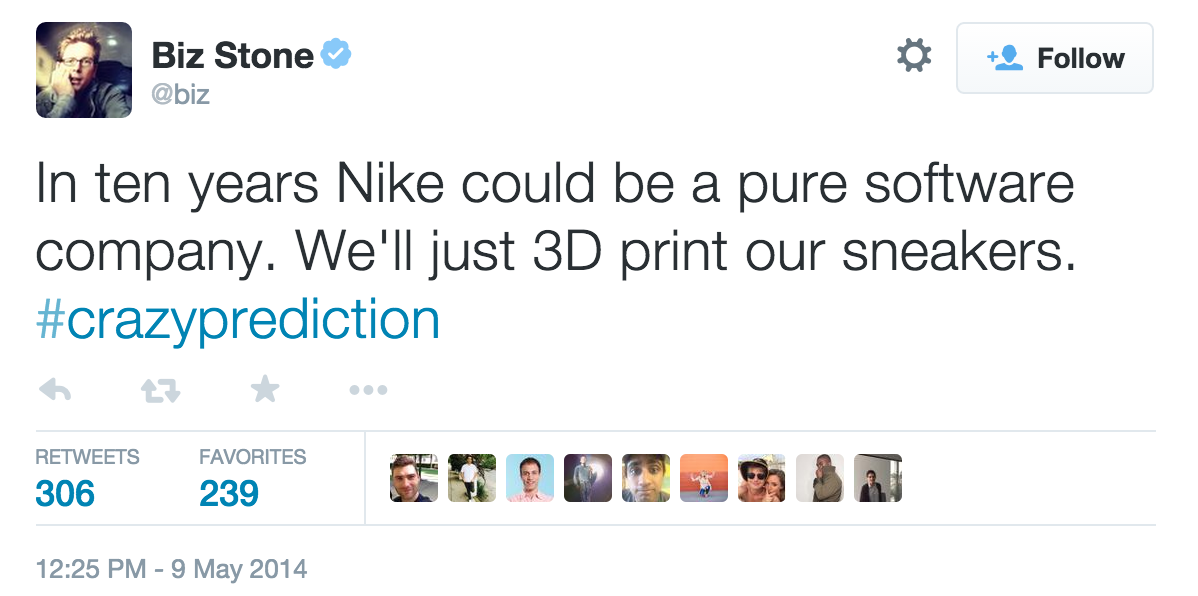Click the Biz Stone display name

(233, 56)
